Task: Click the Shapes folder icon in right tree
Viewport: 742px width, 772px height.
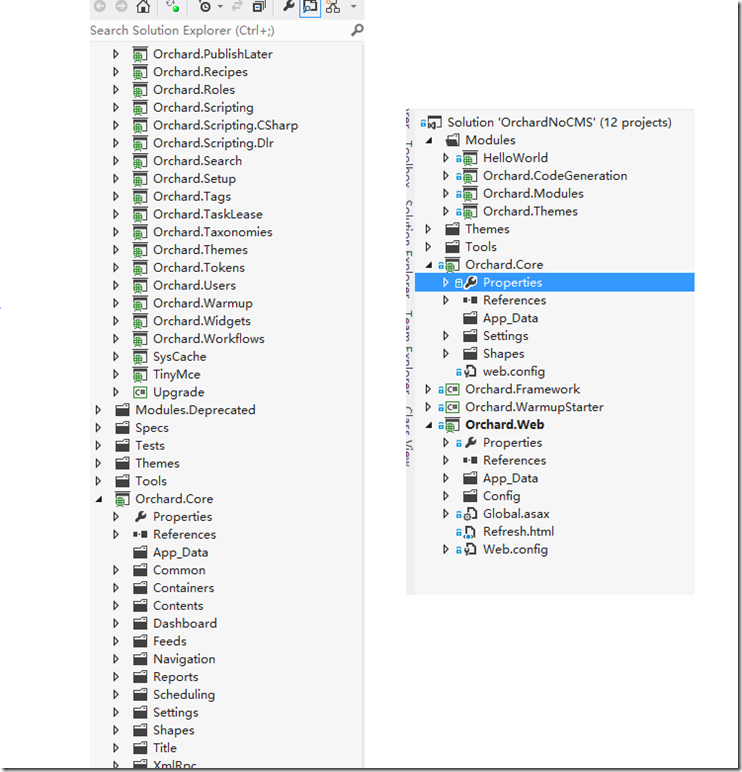Action: point(470,354)
